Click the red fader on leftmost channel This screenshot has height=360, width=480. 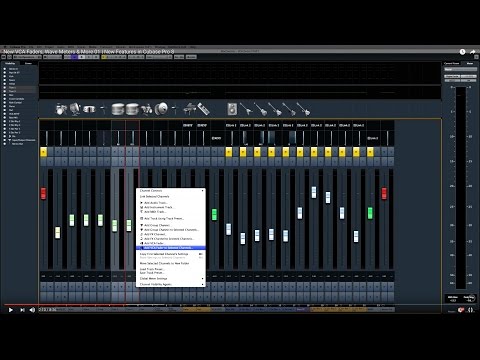click(x=43, y=193)
